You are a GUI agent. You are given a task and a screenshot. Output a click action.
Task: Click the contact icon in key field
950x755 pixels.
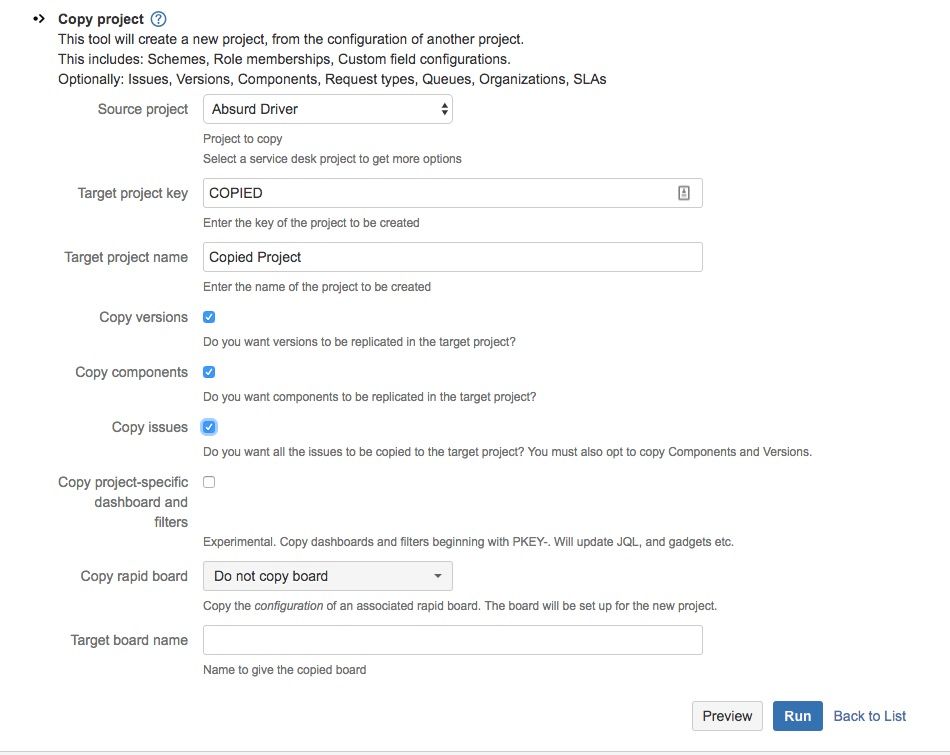pos(683,193)
